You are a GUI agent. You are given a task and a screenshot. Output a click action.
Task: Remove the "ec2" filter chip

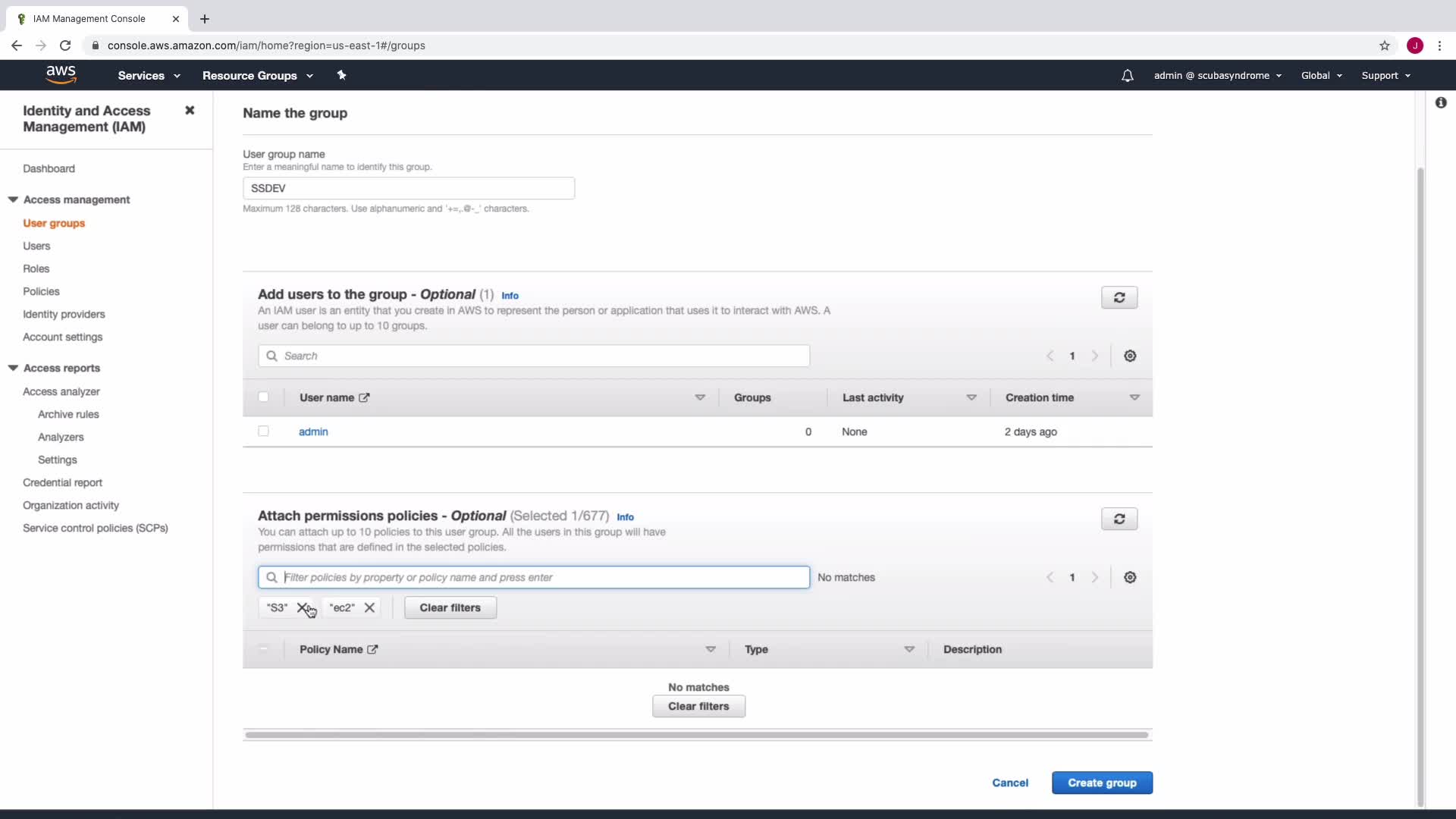[x=369, y=607]
